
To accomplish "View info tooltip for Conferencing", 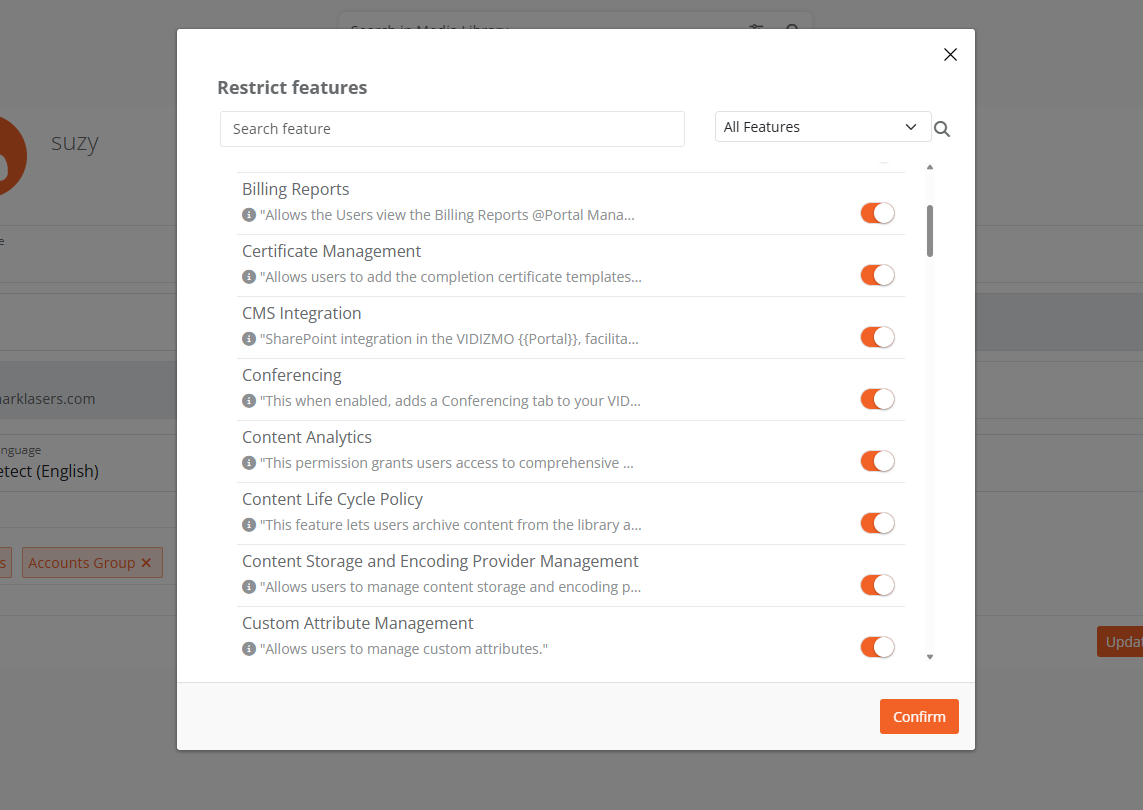I will [247, 400].
